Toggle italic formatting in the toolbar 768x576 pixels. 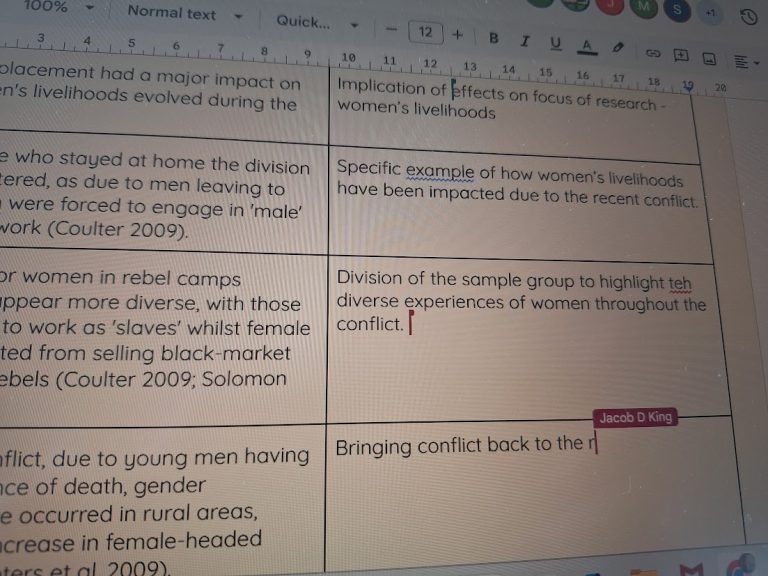[525, 41]
